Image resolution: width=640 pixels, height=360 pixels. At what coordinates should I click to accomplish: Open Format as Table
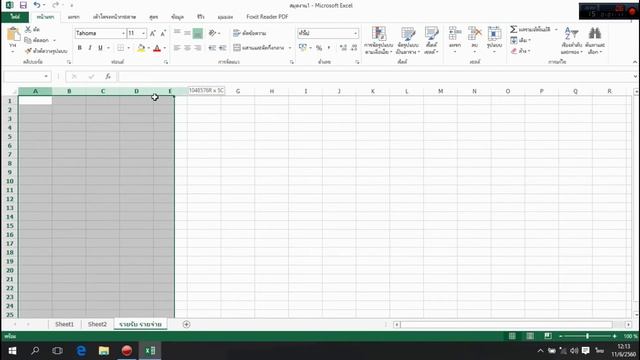408,40
